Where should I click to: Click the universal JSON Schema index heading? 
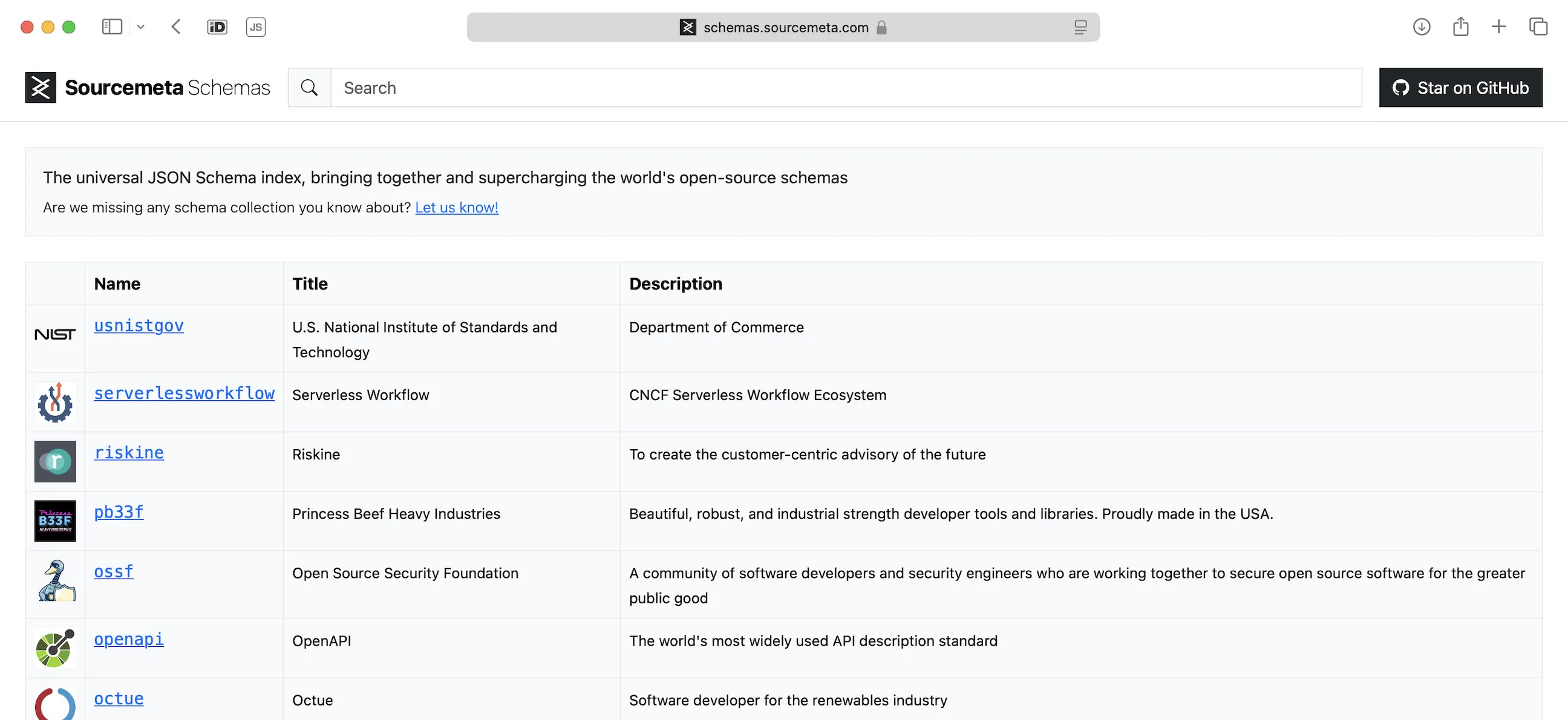(445, 178)
